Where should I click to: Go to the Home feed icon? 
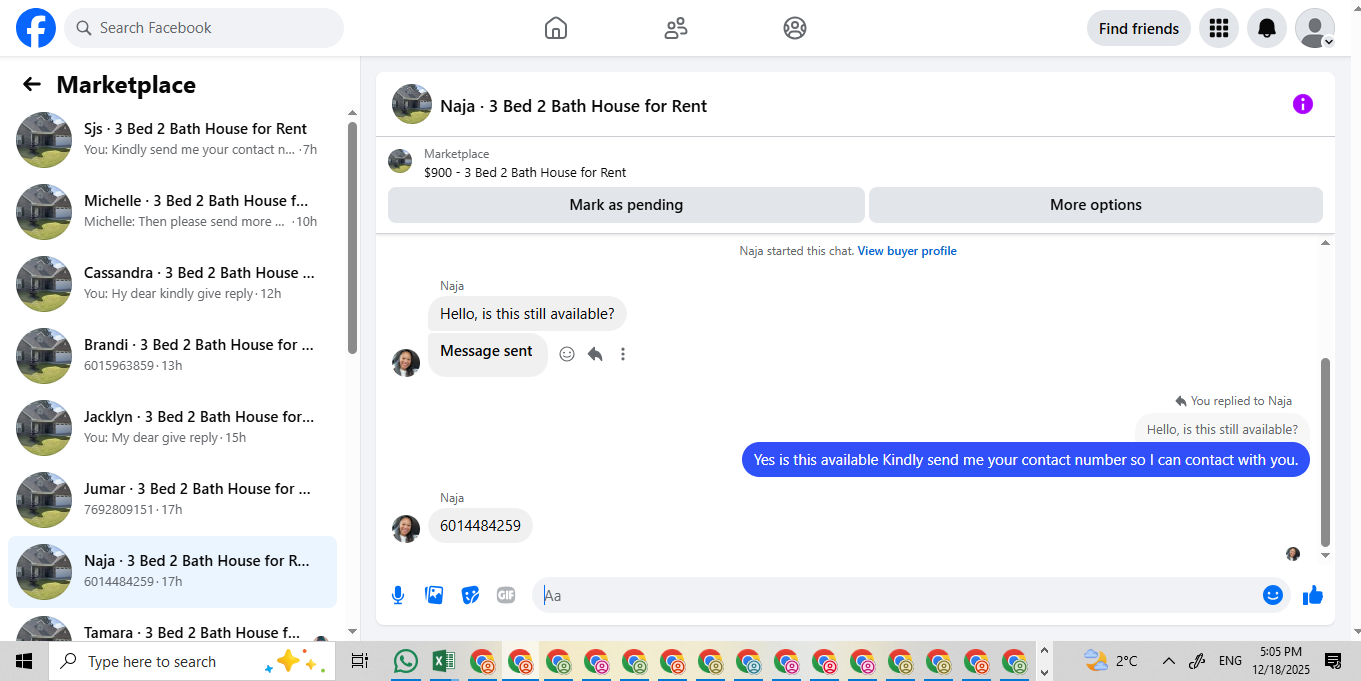(556, 28)
